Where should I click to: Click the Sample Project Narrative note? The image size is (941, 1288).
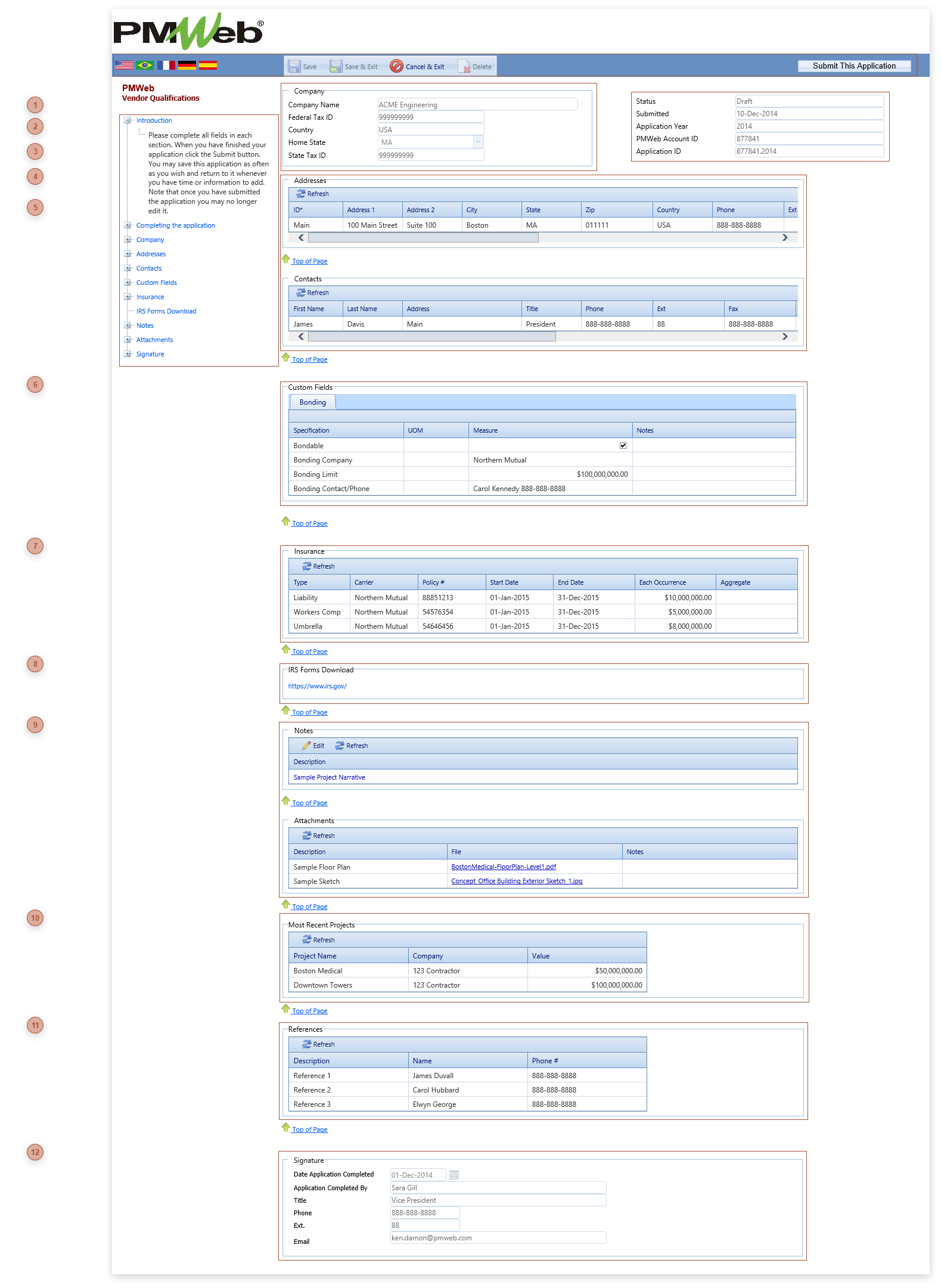click(x=329, y=777)
